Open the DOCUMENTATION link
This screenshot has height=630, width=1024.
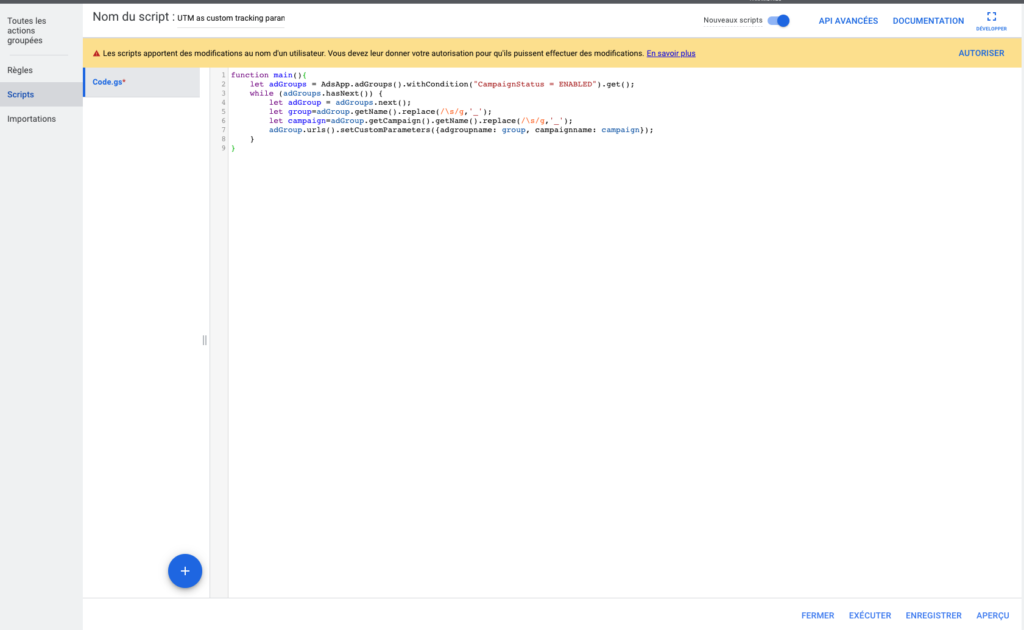pyautogui.click(x=928, y=21)
